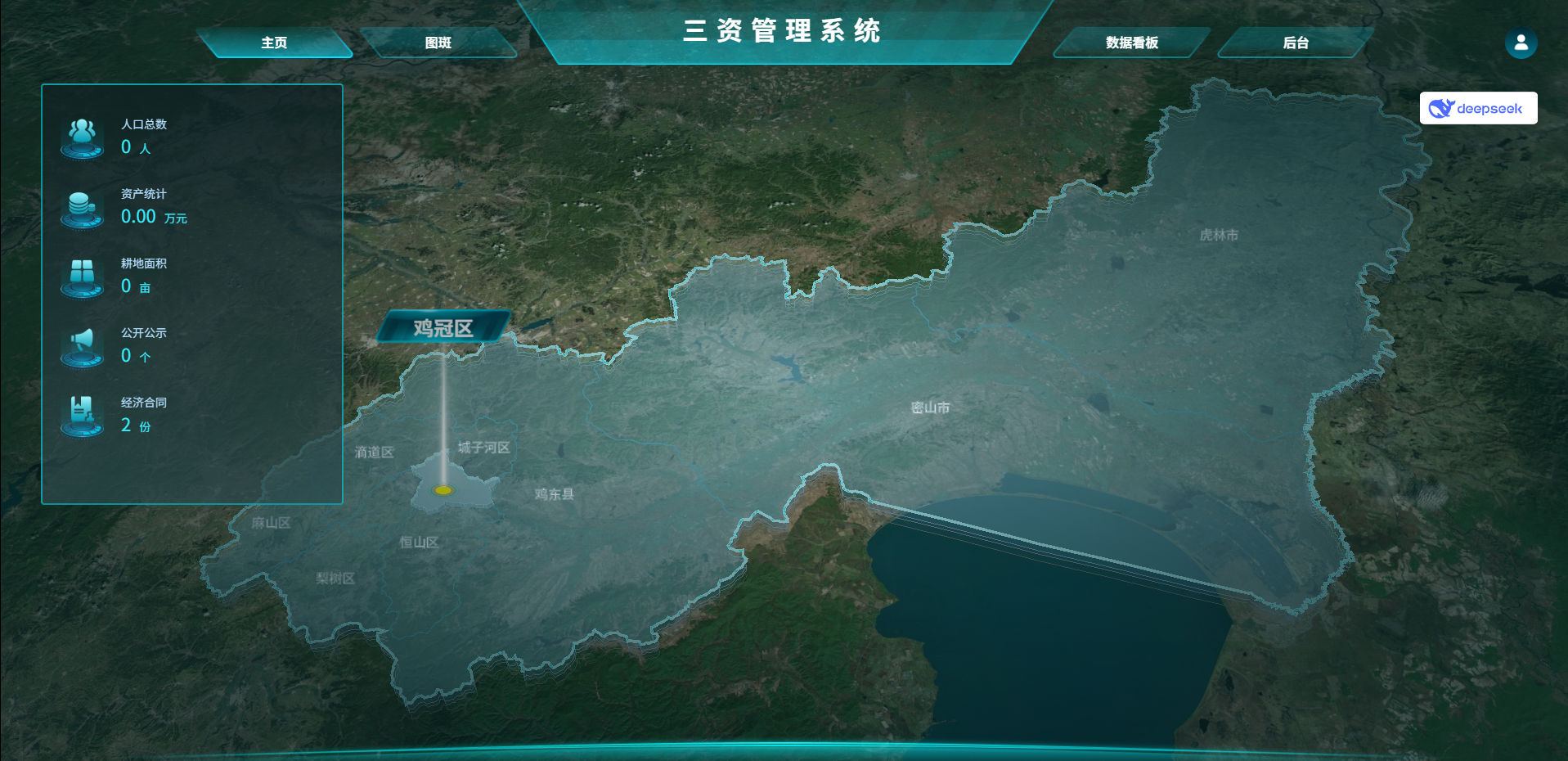Open the deepseek assistant button
This screenshot has width=1568, height=761.
pyautogui.click(x=1478, y=108)
